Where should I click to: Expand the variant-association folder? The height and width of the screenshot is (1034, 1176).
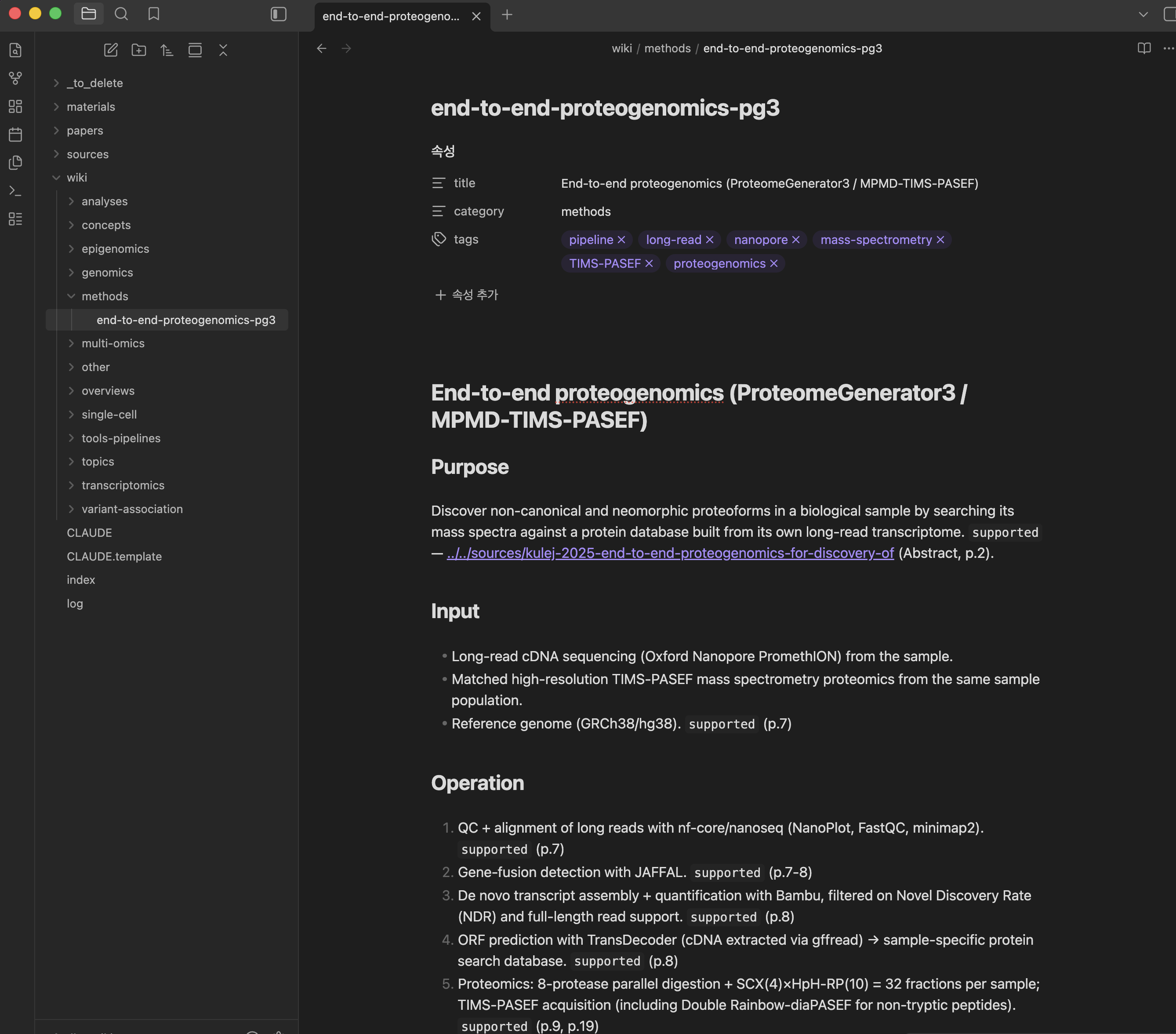tap(71, 509)
